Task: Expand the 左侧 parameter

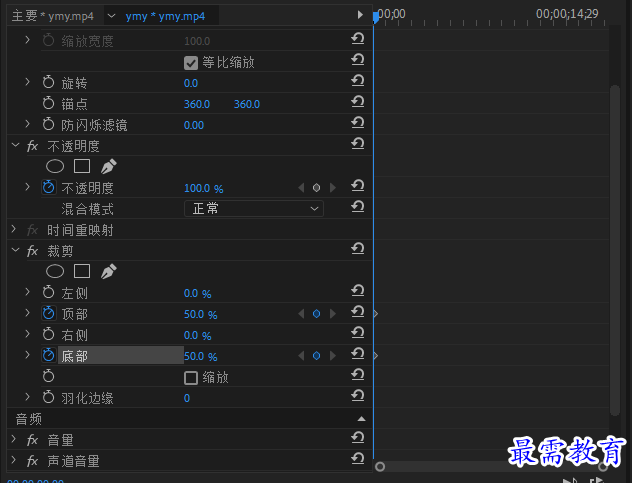Action: [x=27, y=292]
